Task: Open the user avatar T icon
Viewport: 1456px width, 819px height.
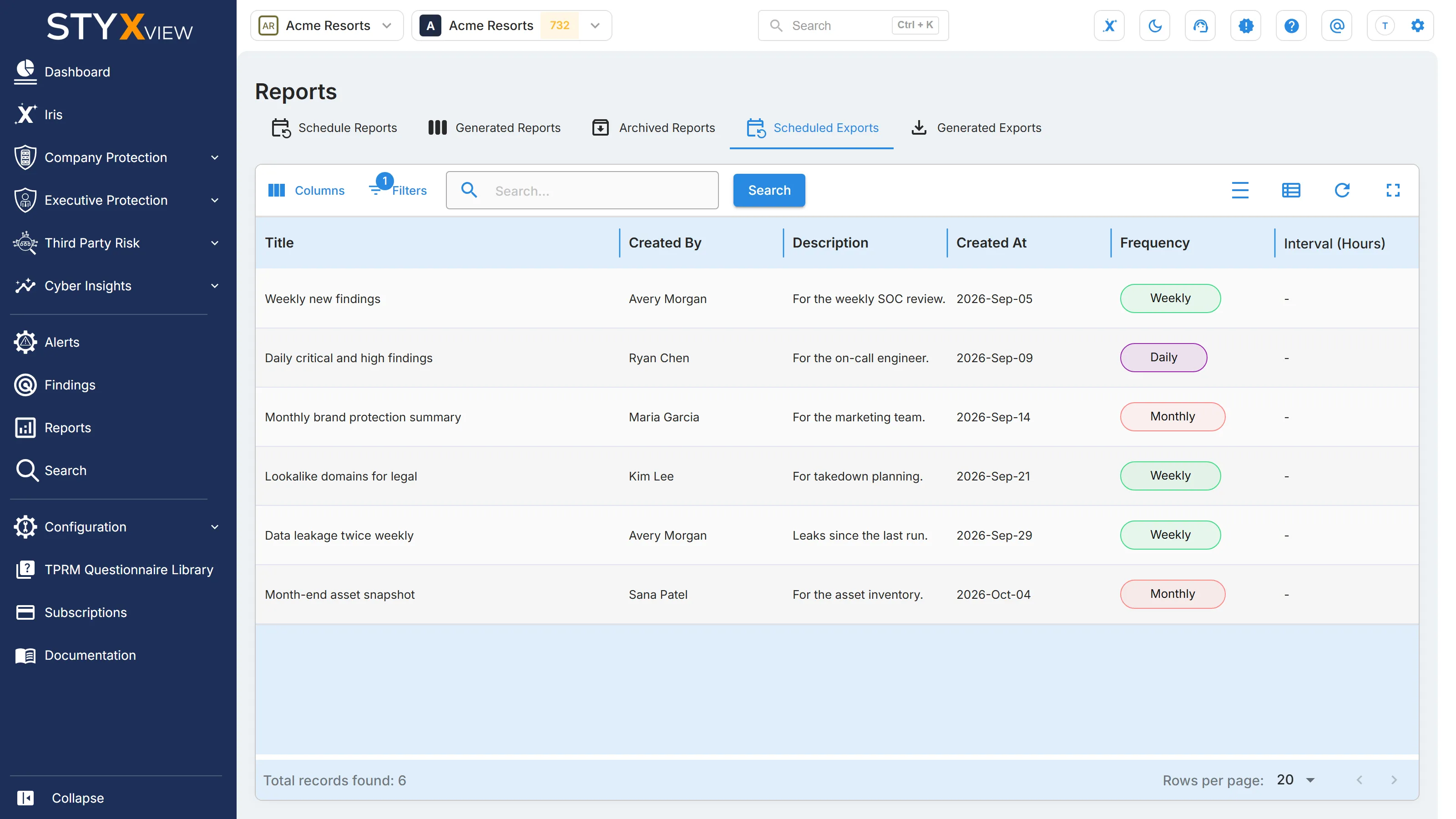Action: (1384, 25)
